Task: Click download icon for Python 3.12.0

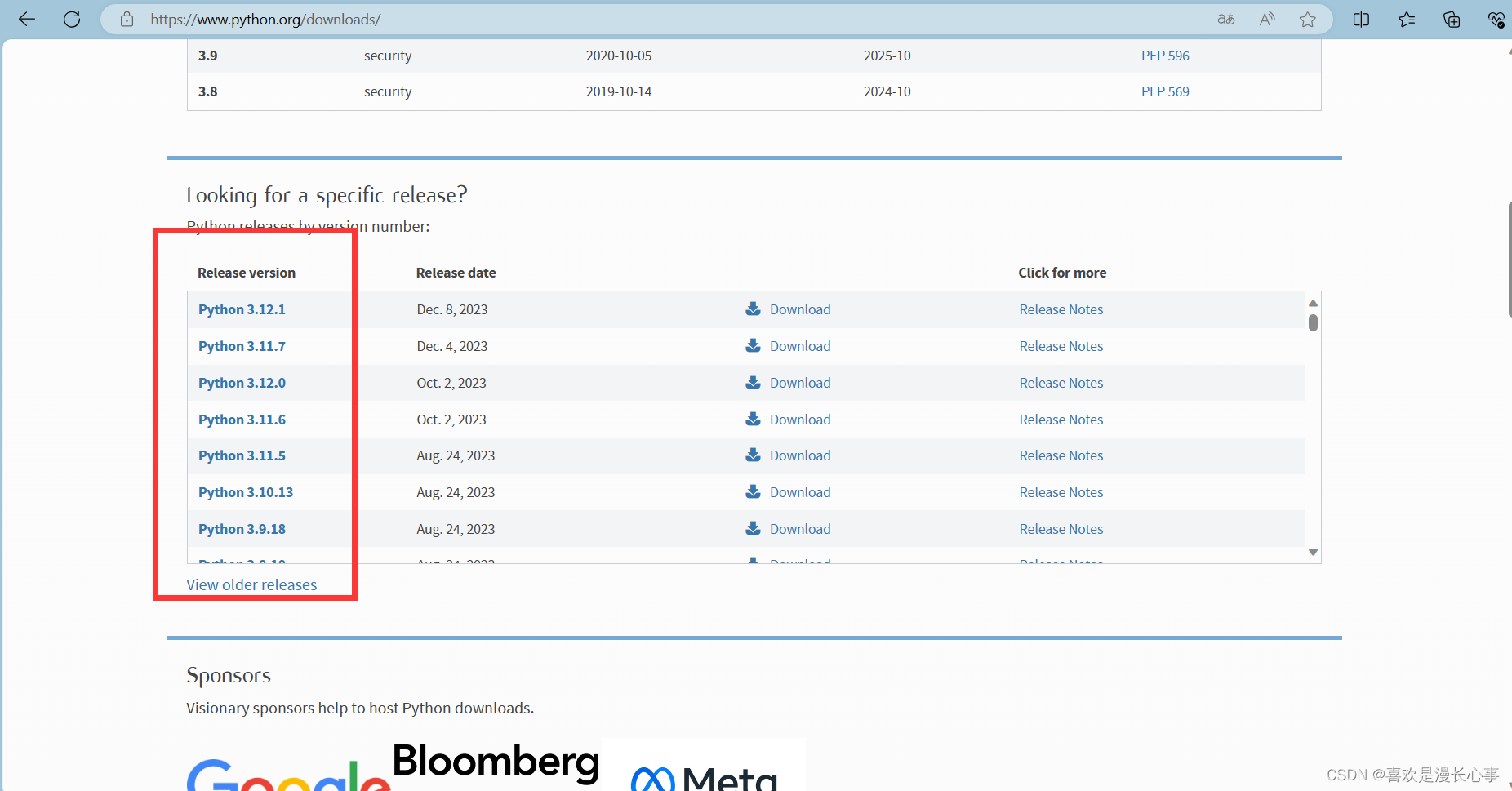Action: click(753, 382)
